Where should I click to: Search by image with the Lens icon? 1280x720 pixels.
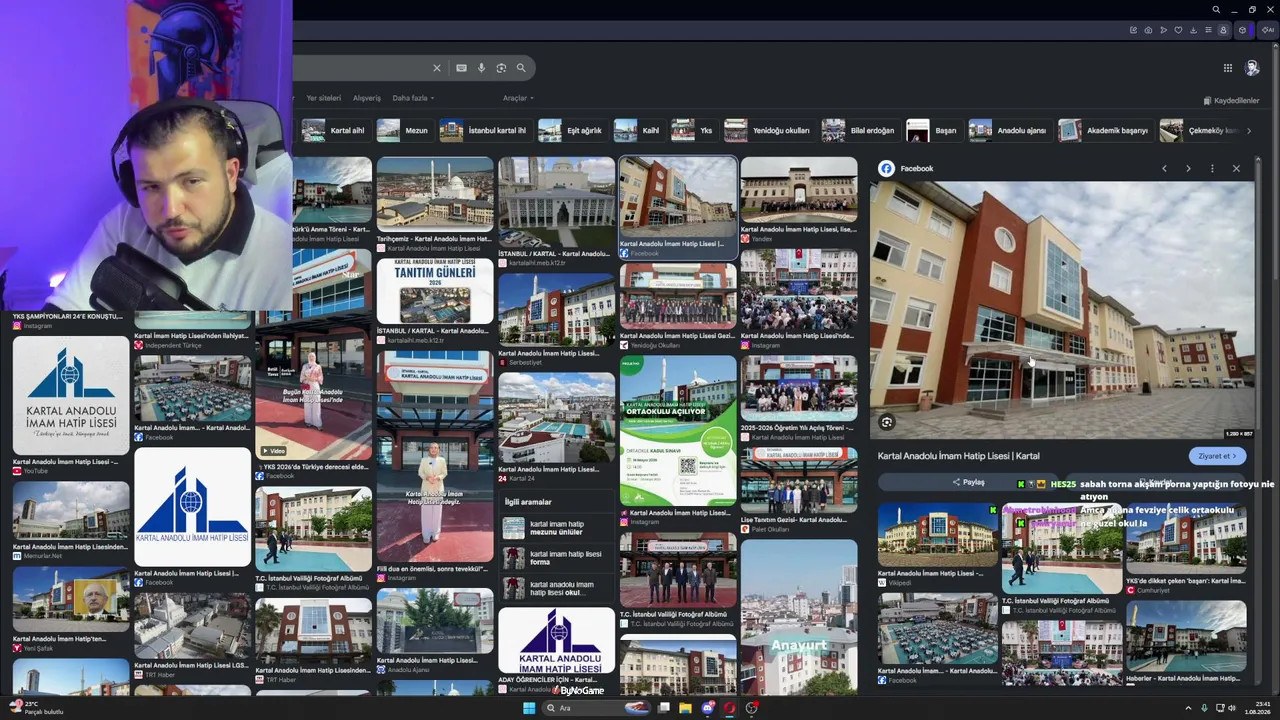(x=501, y=68)
